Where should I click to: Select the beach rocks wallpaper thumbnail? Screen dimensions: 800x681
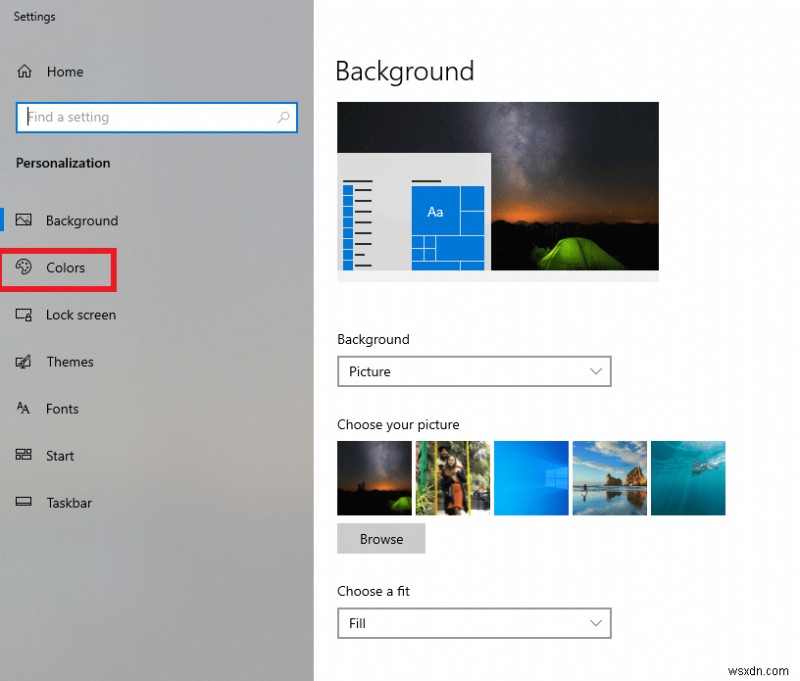pyautogui.click(x=610, y=478)
